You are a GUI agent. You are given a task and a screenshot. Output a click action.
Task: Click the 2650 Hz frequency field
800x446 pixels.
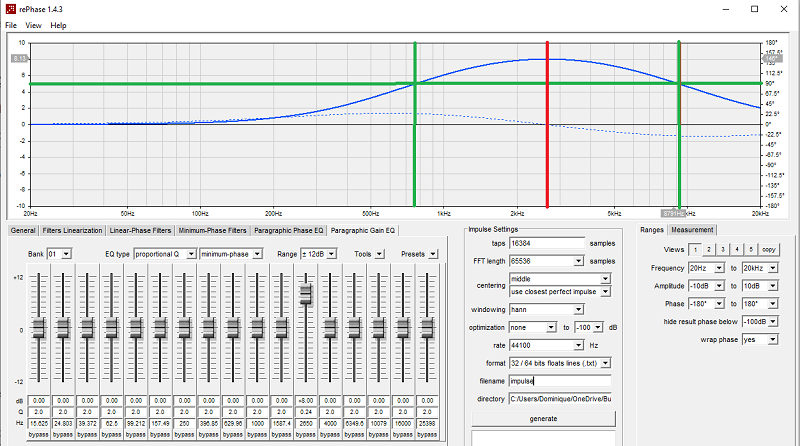[x=306, y=423]
